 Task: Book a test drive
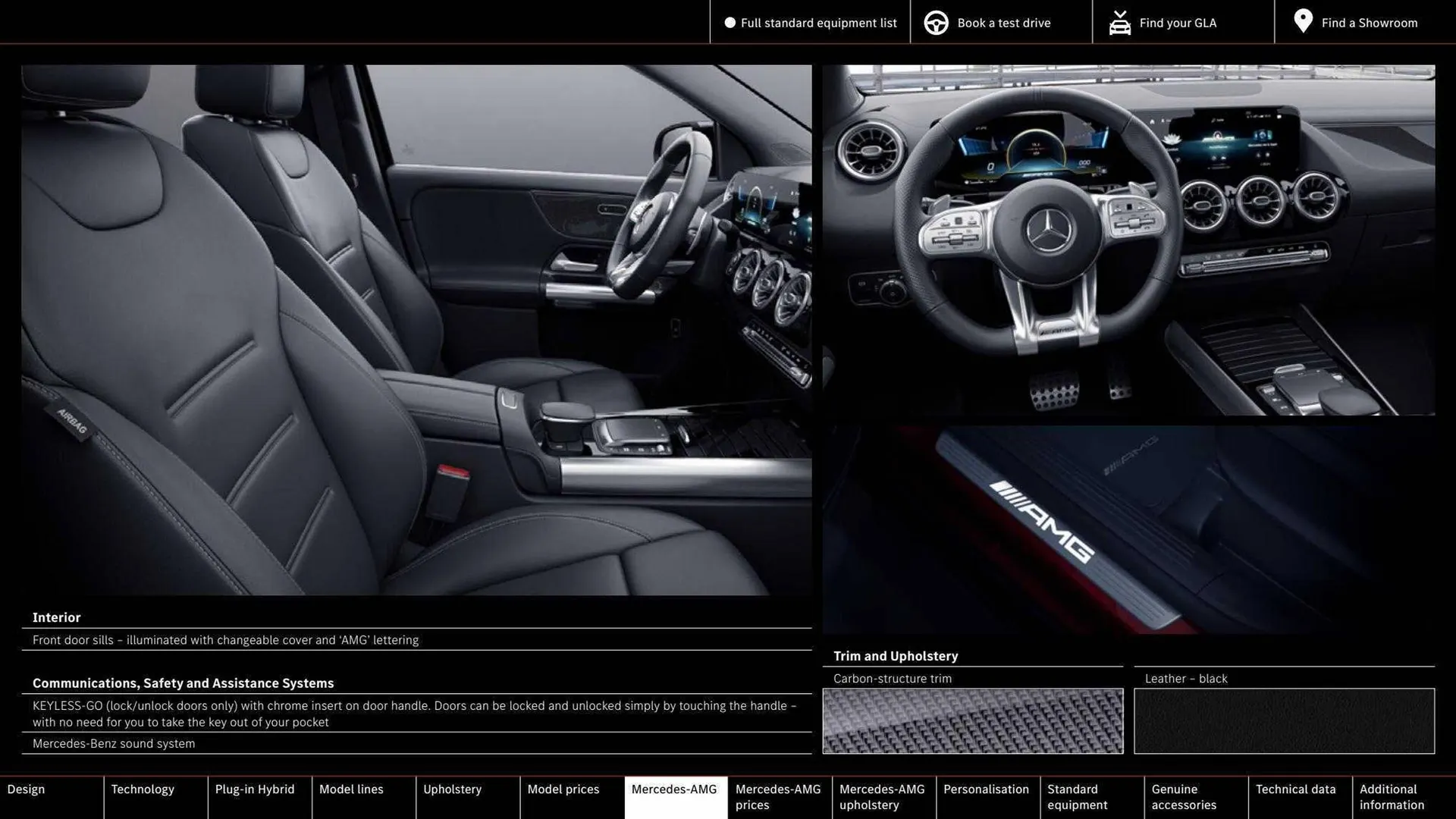click(1004, 22)
